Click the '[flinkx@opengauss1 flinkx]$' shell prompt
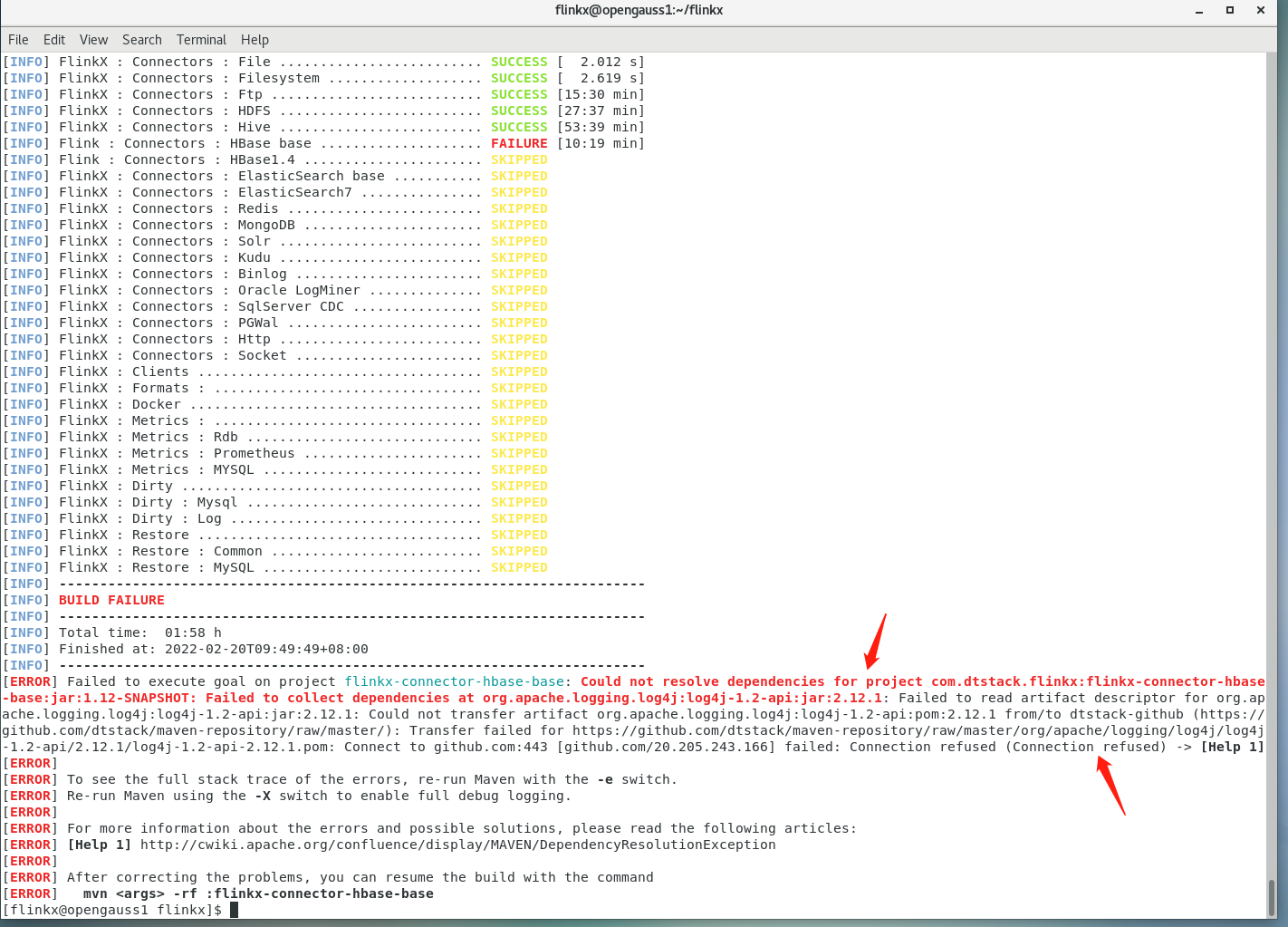This screenshot has width=1288, height=927. click(112, 910)
